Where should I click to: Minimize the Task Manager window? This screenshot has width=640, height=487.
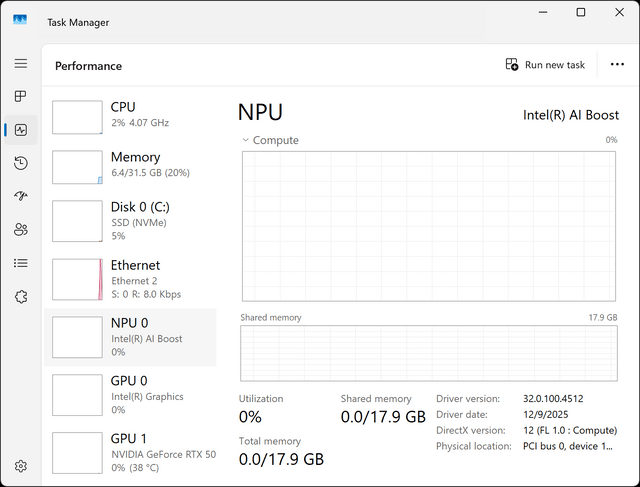(543, 12)
